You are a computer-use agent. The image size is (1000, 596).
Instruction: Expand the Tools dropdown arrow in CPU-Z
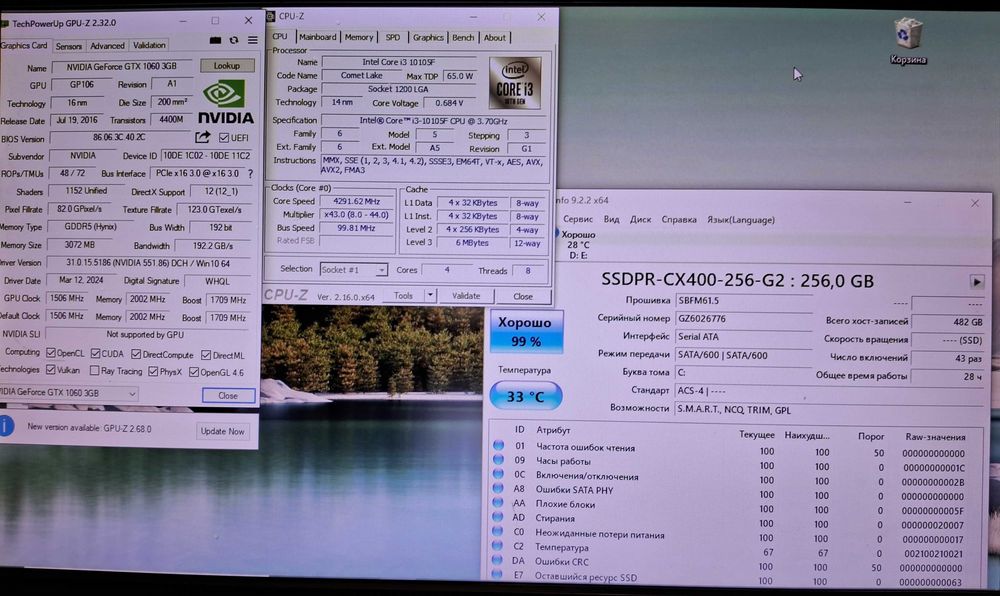[x=430, y=295]
